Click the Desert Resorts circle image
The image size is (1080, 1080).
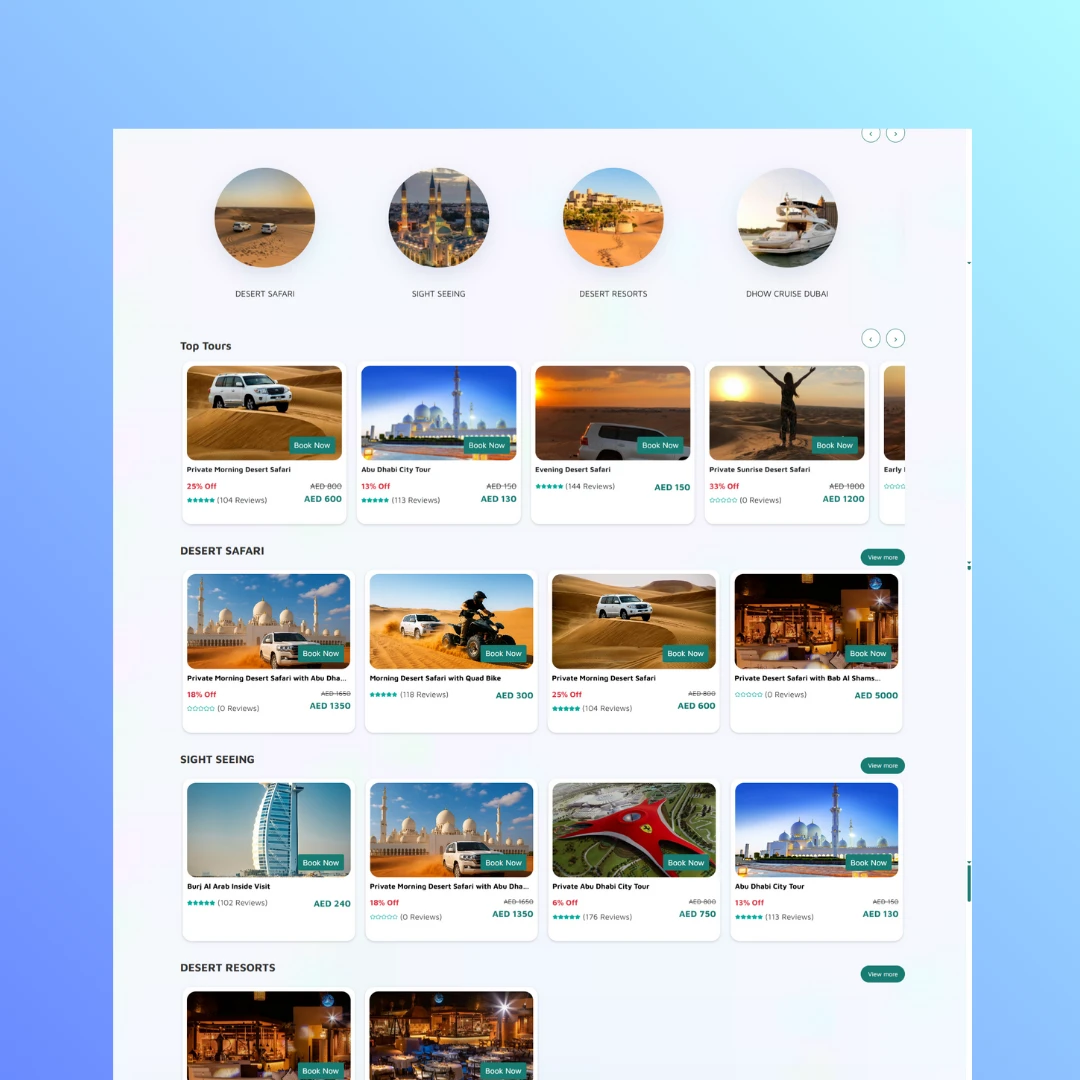(613, 218)
